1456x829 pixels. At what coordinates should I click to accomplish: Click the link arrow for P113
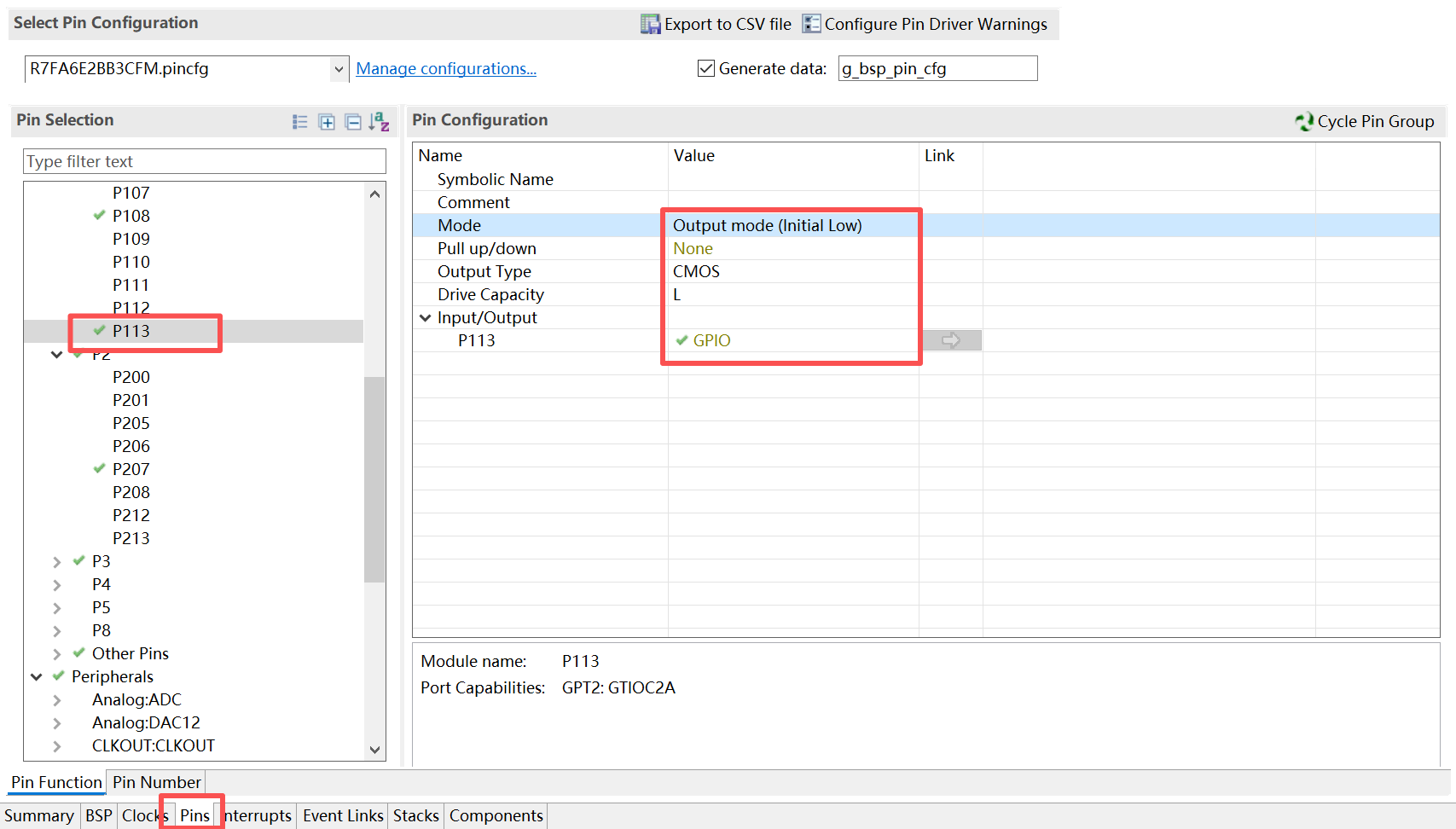pos(951,340)
